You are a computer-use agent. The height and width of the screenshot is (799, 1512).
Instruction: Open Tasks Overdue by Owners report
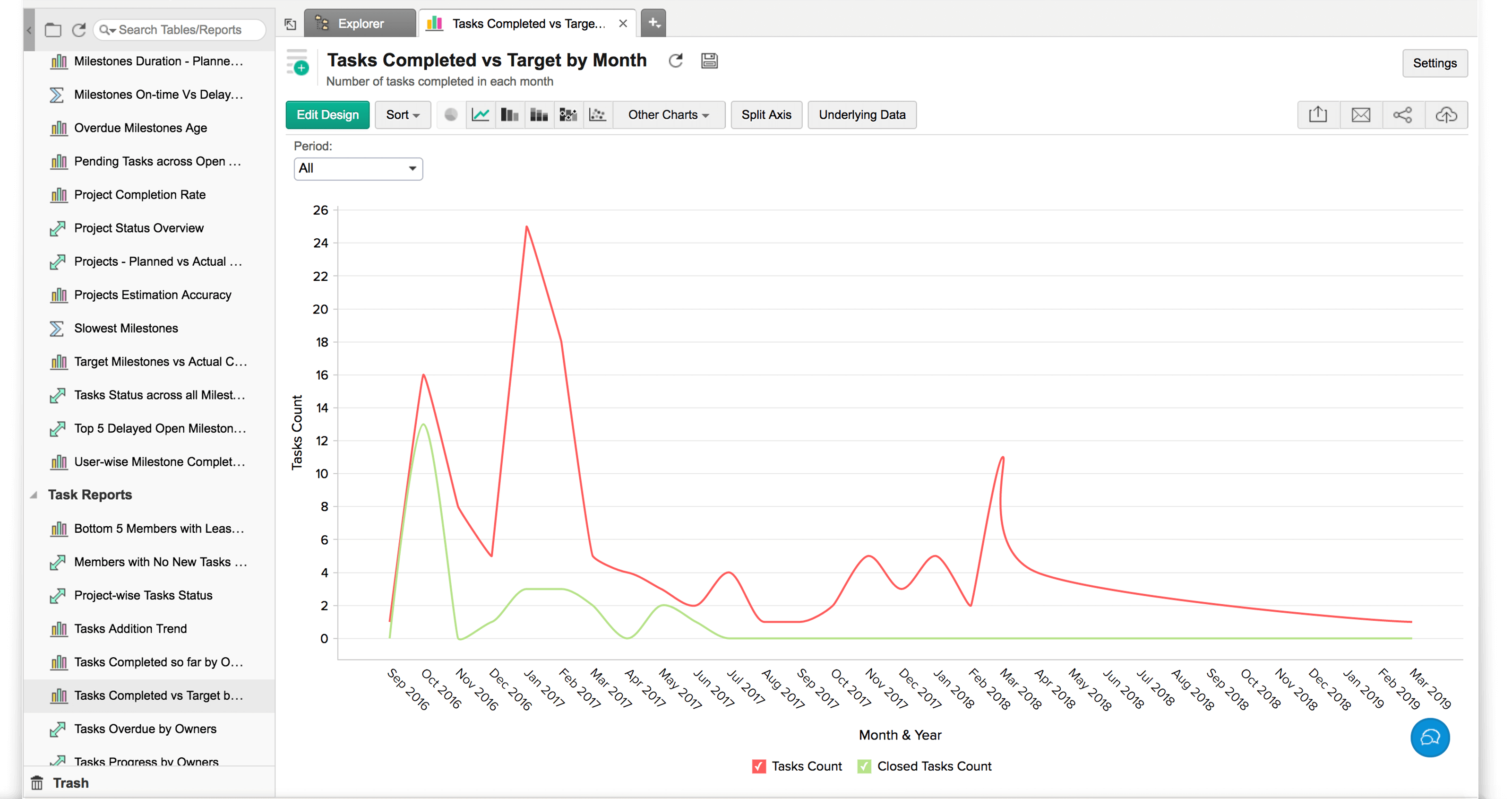(145, 729)
